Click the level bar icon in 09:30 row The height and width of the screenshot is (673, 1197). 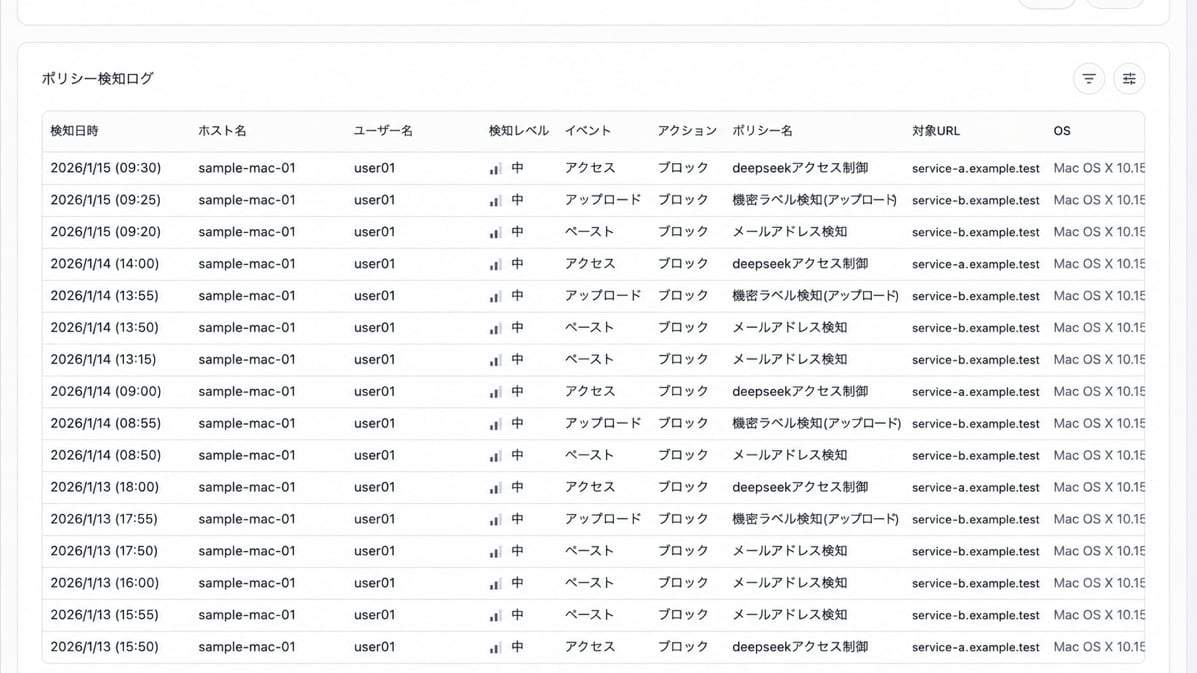coord(495,169)
